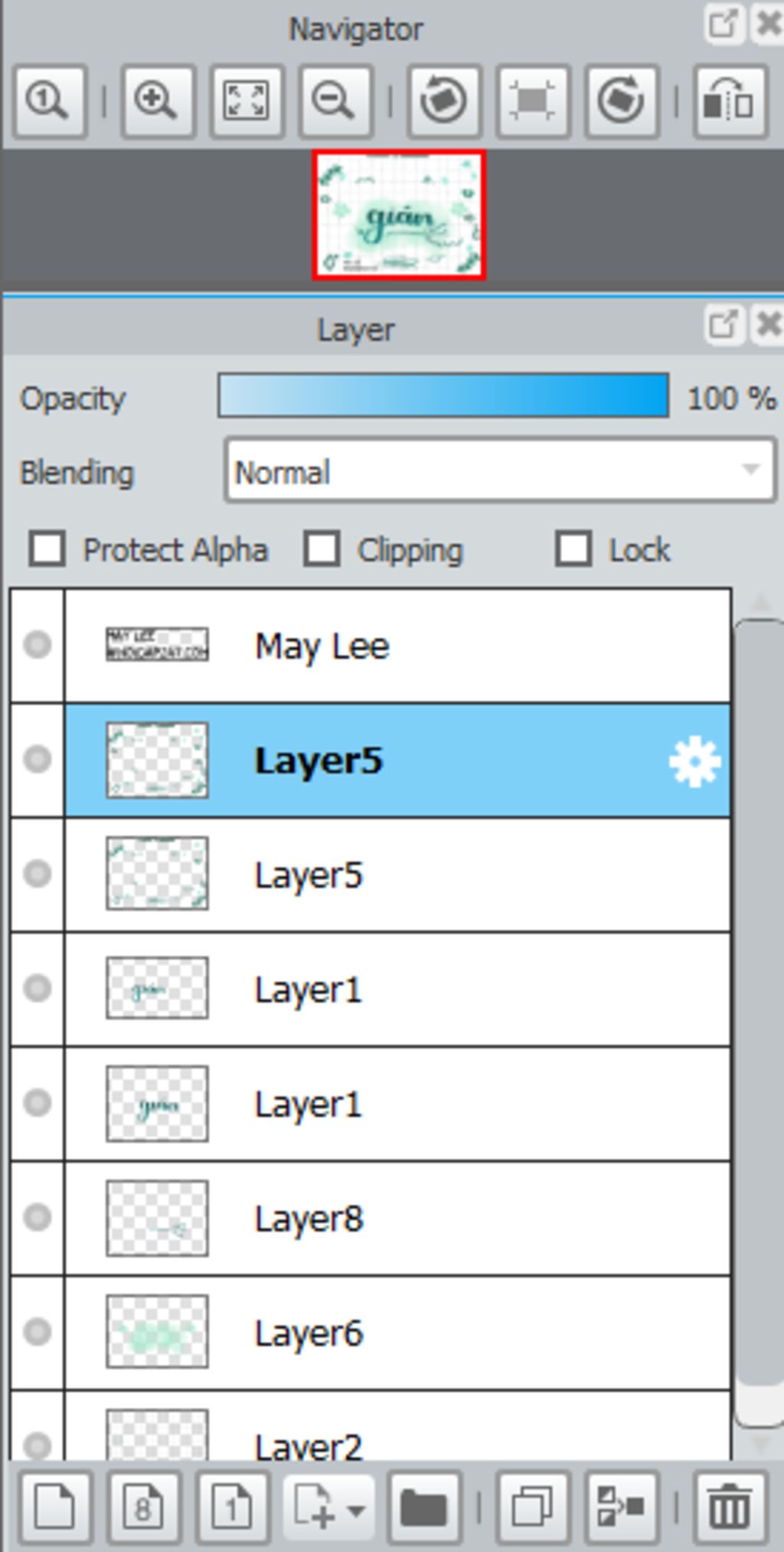Expand the add-layer-from dropdown arrow

click(x=355, y=1510)
